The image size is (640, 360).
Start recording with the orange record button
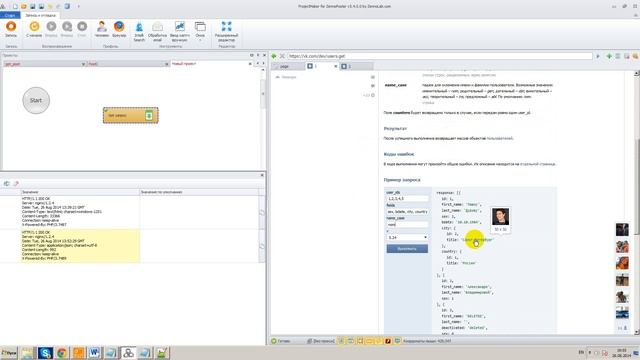[x=11, y=29]
